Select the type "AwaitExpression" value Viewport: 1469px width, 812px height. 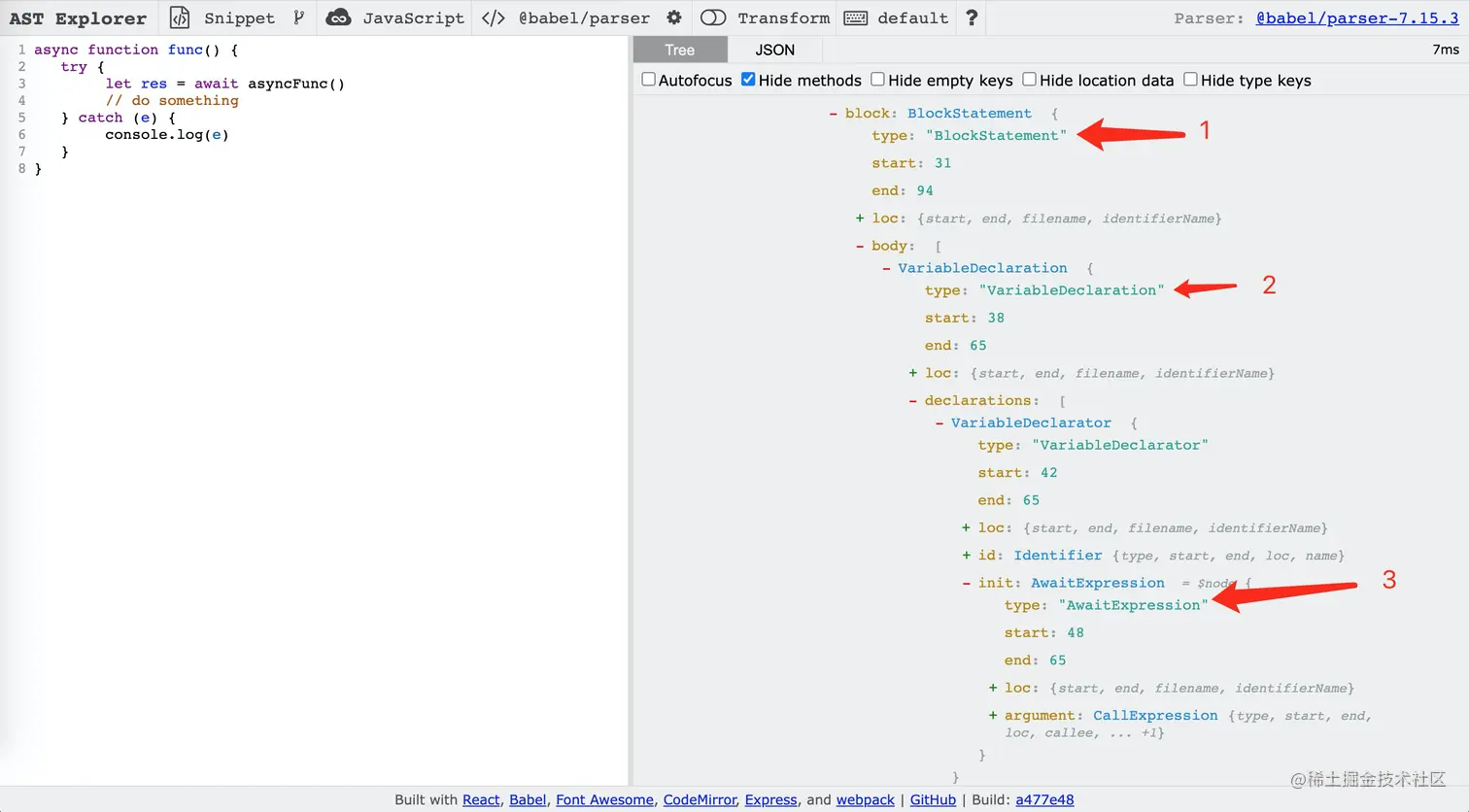pyautogui.click(x=1134, y=605)
